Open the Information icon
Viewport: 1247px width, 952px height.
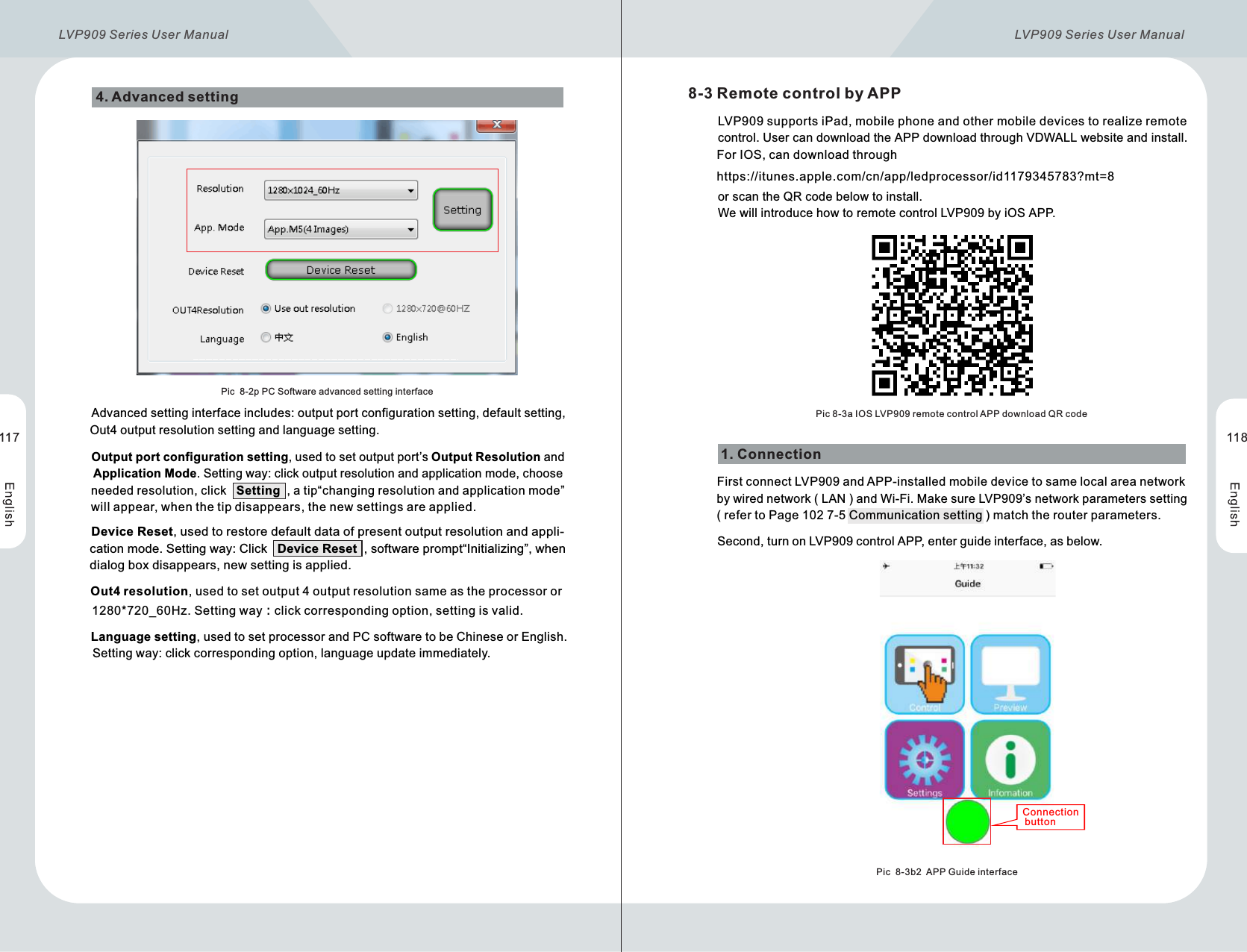pyautogui.click(x=1010, y=760)
